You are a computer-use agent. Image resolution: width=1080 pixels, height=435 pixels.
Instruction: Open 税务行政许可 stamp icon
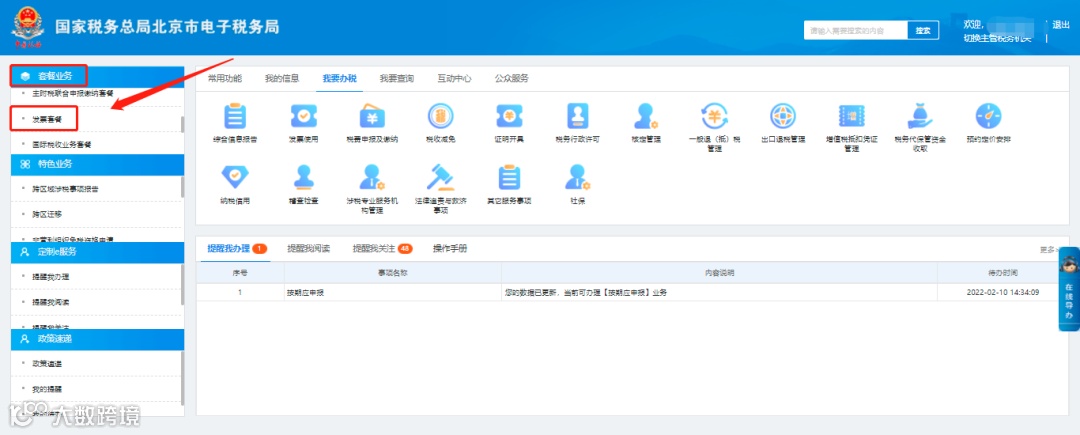click(x=577, y=116)
